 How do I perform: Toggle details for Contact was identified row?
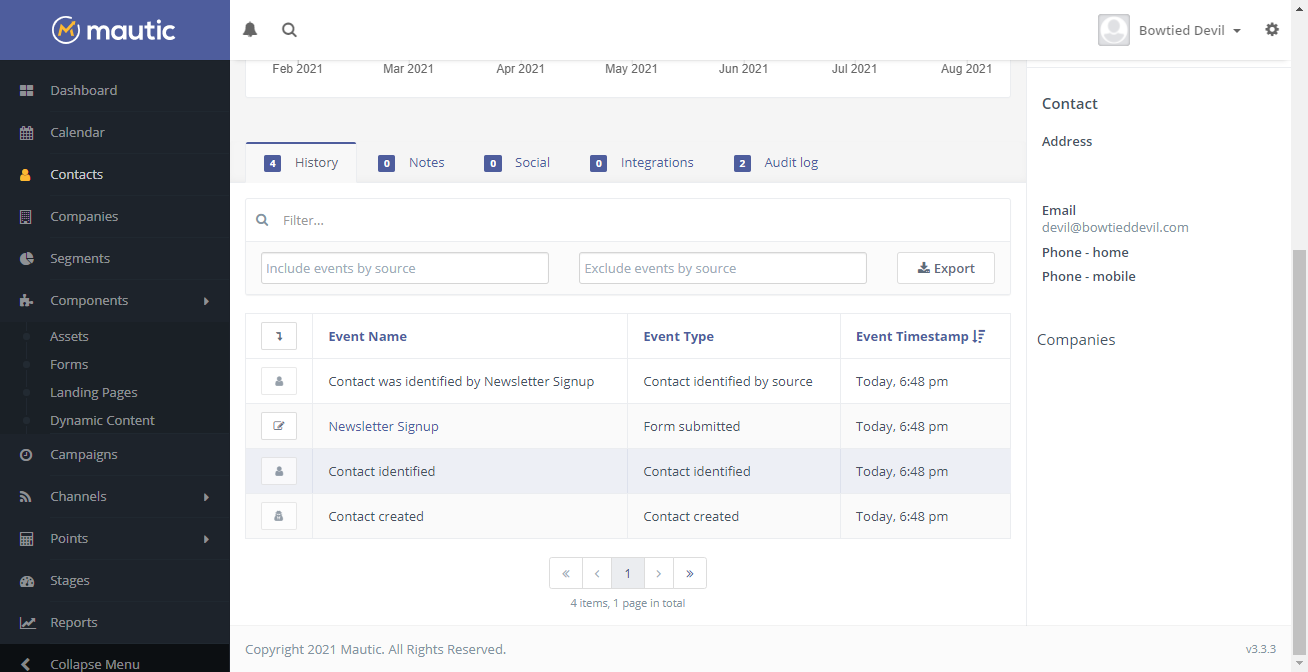(279, 381)
